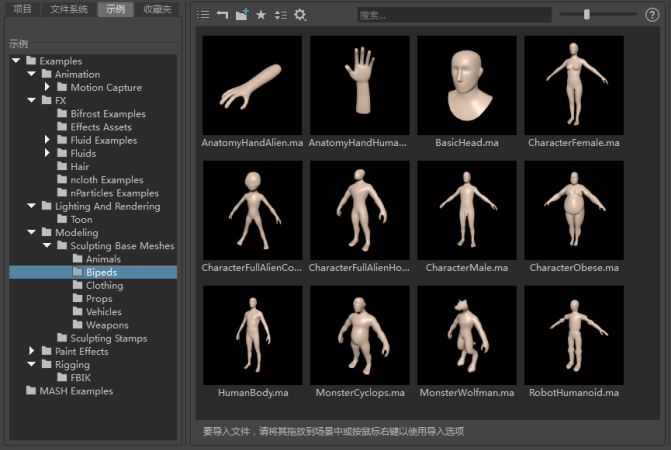Viewport: 671px width, 450px height.
Task: Click the 搜索 search field
Action: 453,15
